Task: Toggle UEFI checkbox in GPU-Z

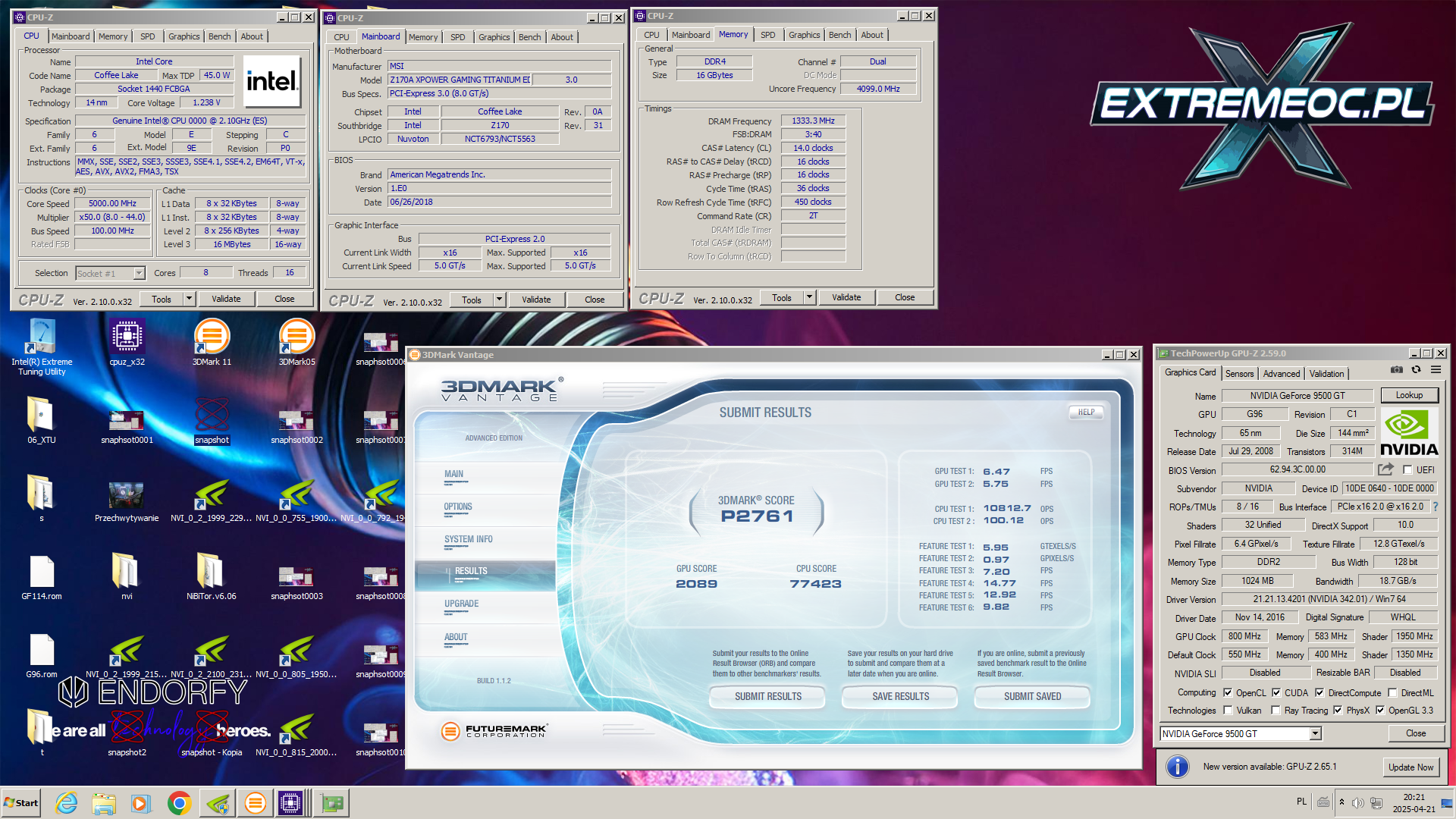Action: coord(1407,470)
